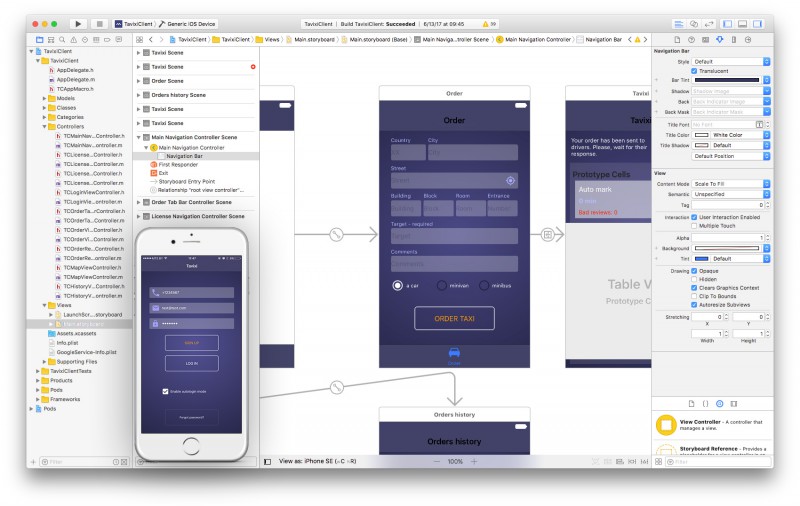Toggle the Autoresize Subviews checkbox

click(x=694, y=305)
